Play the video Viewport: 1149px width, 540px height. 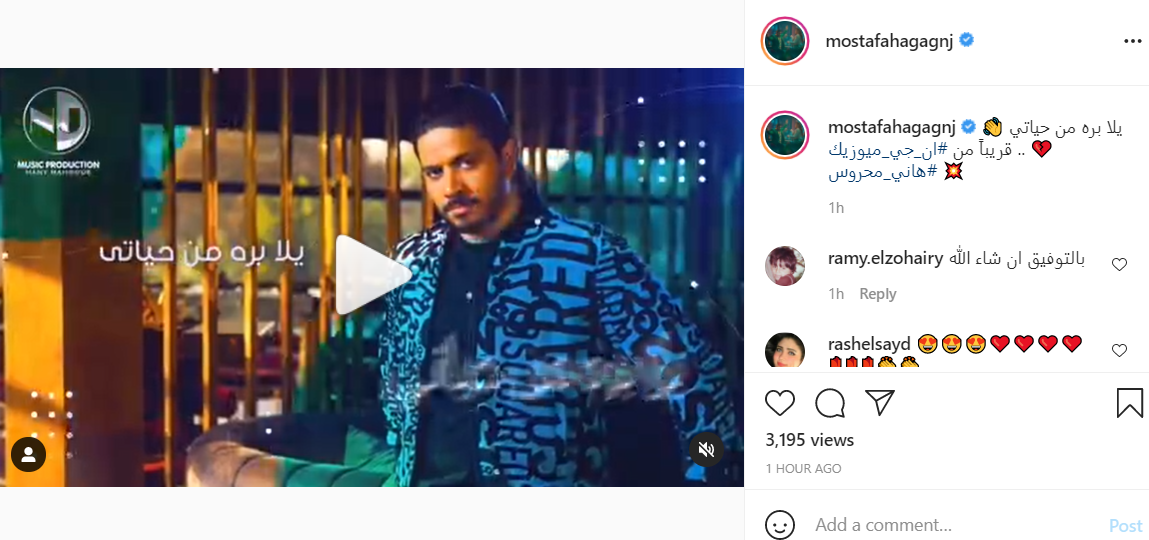(x=372, y=276)
